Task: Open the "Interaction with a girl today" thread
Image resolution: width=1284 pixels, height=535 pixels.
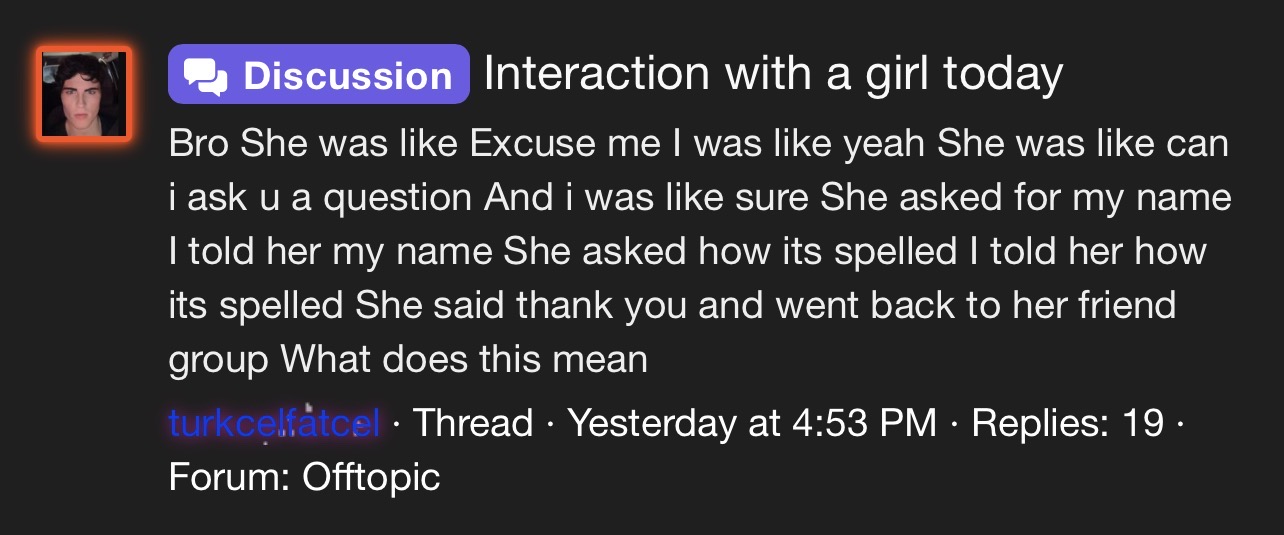Action: 772,74
